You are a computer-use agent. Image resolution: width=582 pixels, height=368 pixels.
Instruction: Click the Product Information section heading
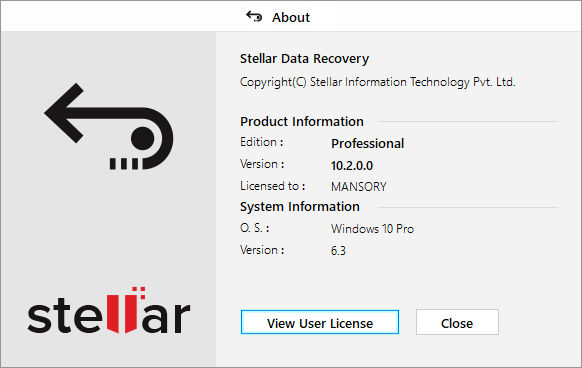tap(302, 121)
